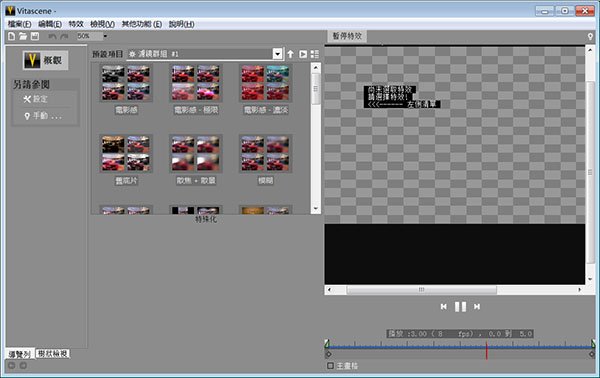Viewport: 600px width, 378px height.
Task: Click the blue timeline track bar
Action: click(x=460, y=347)
